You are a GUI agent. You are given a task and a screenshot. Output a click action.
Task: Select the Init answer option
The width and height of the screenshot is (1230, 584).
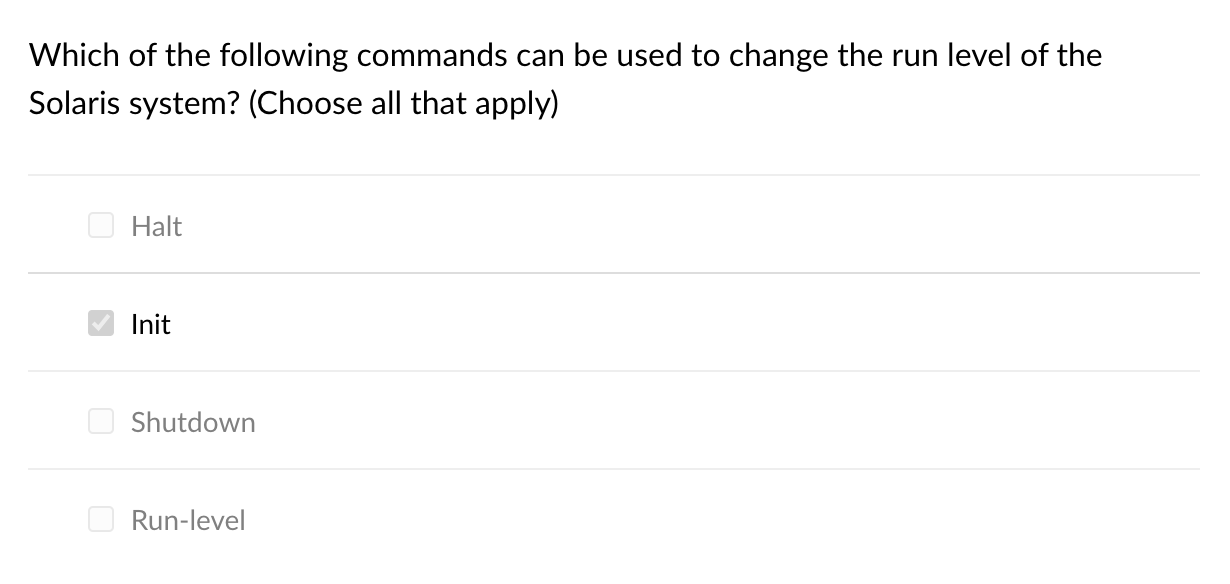pos(150,324)
